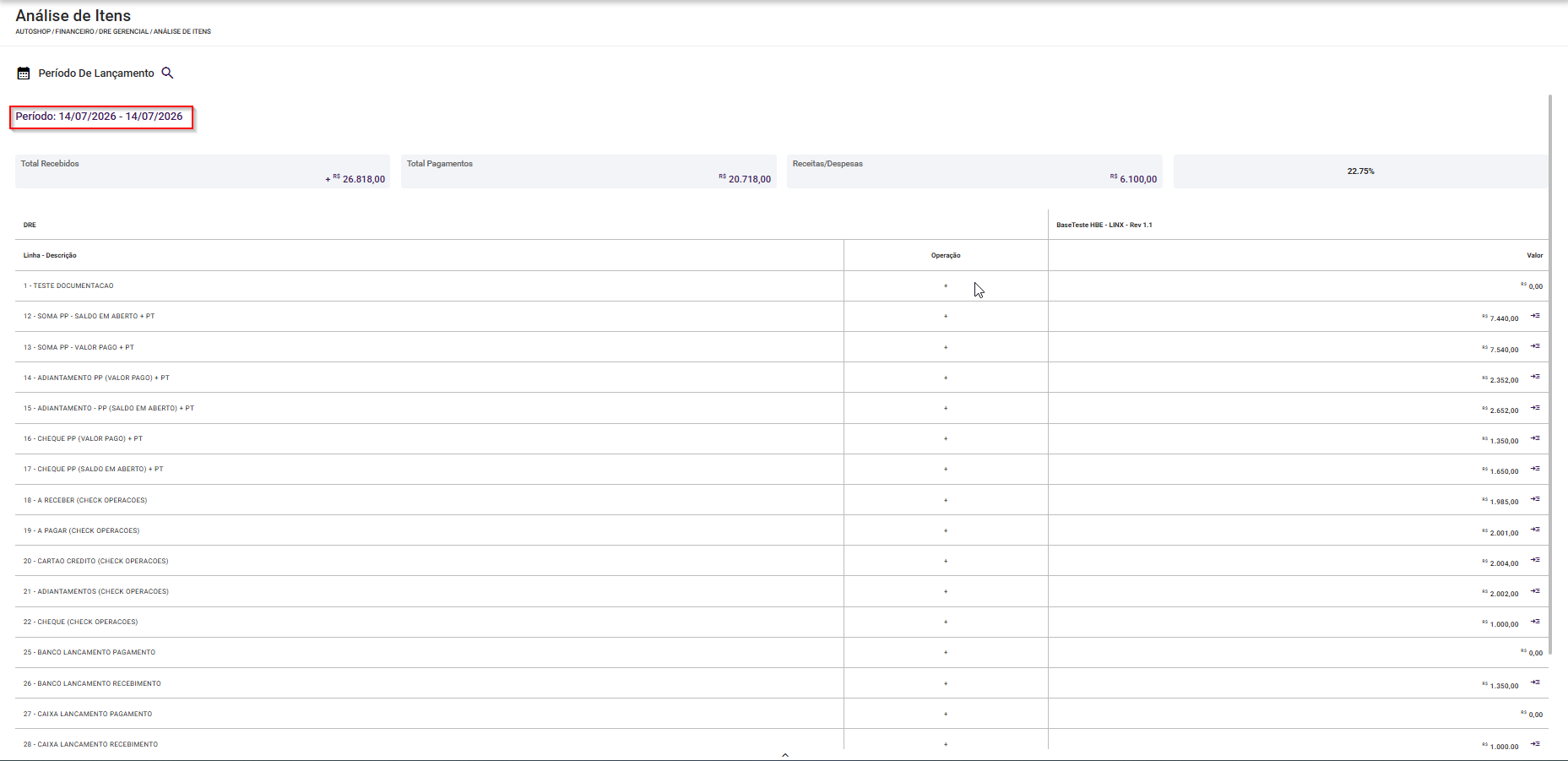The width and height of the screenshot is (1568, 761).
Task: Open details icon for row 26 BANCO LANCAMENTO RECEBIMENTO
Action: click(1535, 682)
